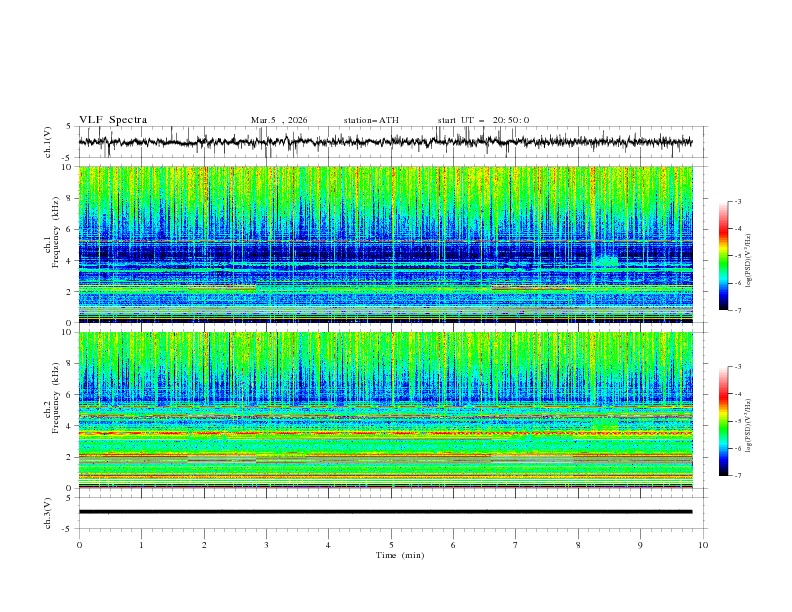Click the 8 minute tick on time axis
The image size is (792, 612).
point(578,545)
